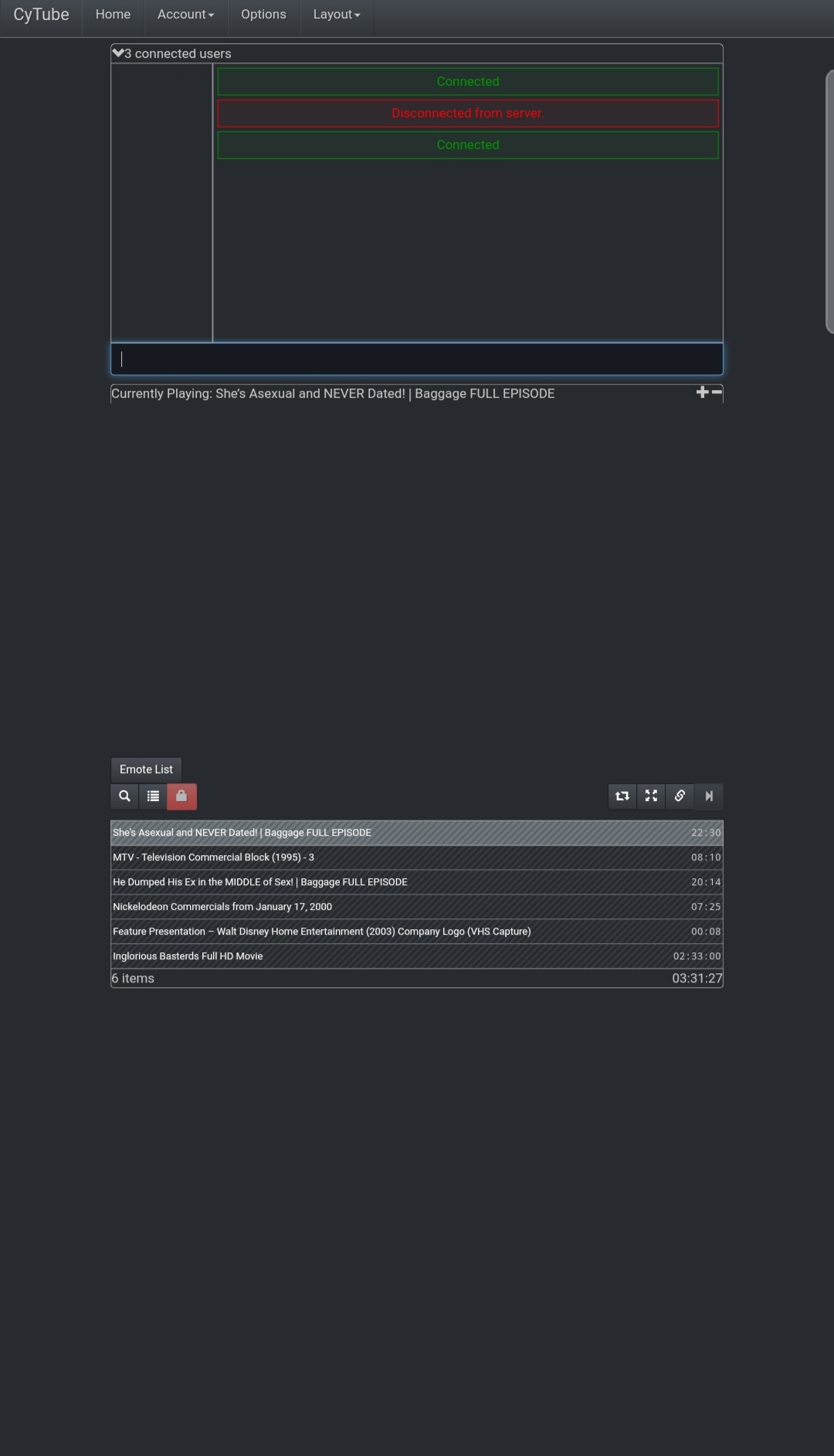Image resolution: width=834 pixels, height=1456 pixels.
Task: Click the retweet-style media refresh icon
Action: (x=622, y=796)
